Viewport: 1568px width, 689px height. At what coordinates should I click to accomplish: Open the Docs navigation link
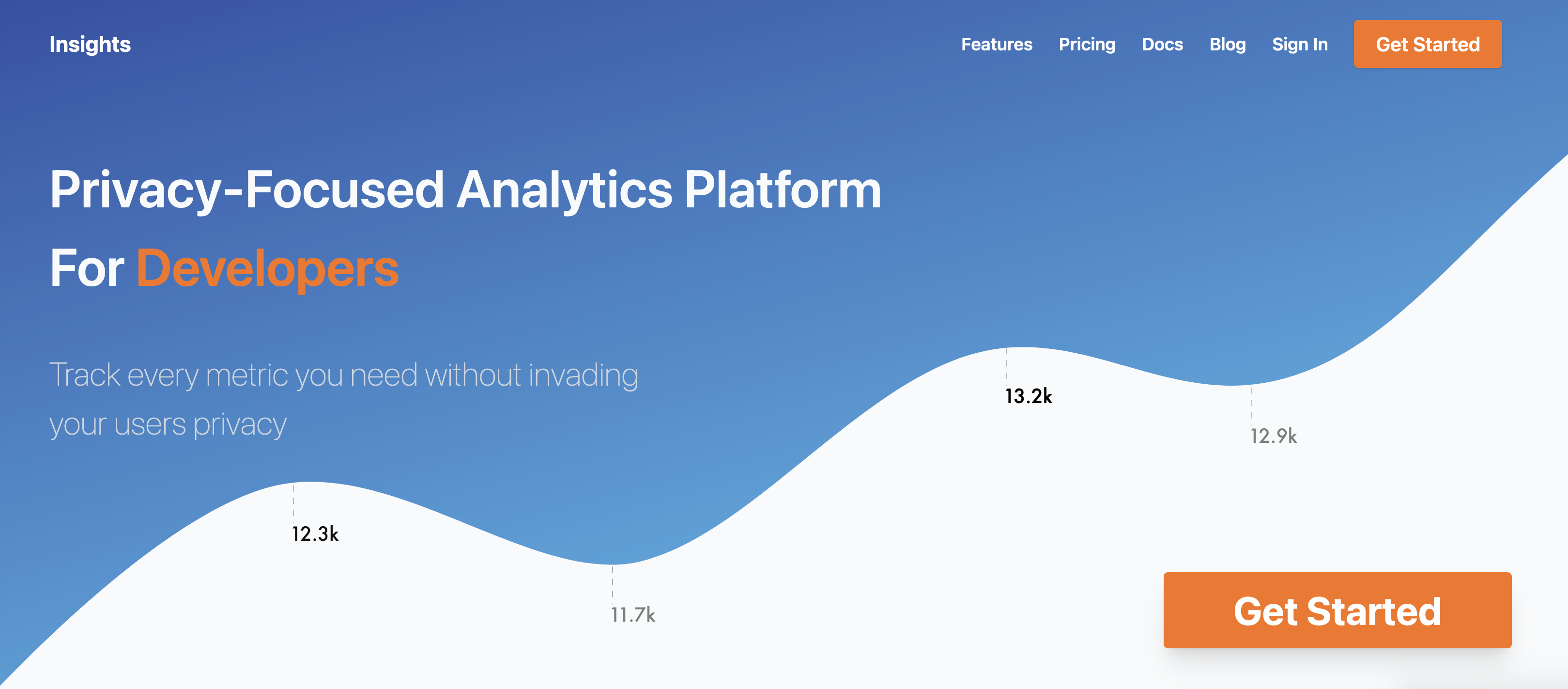[1162, 44]
